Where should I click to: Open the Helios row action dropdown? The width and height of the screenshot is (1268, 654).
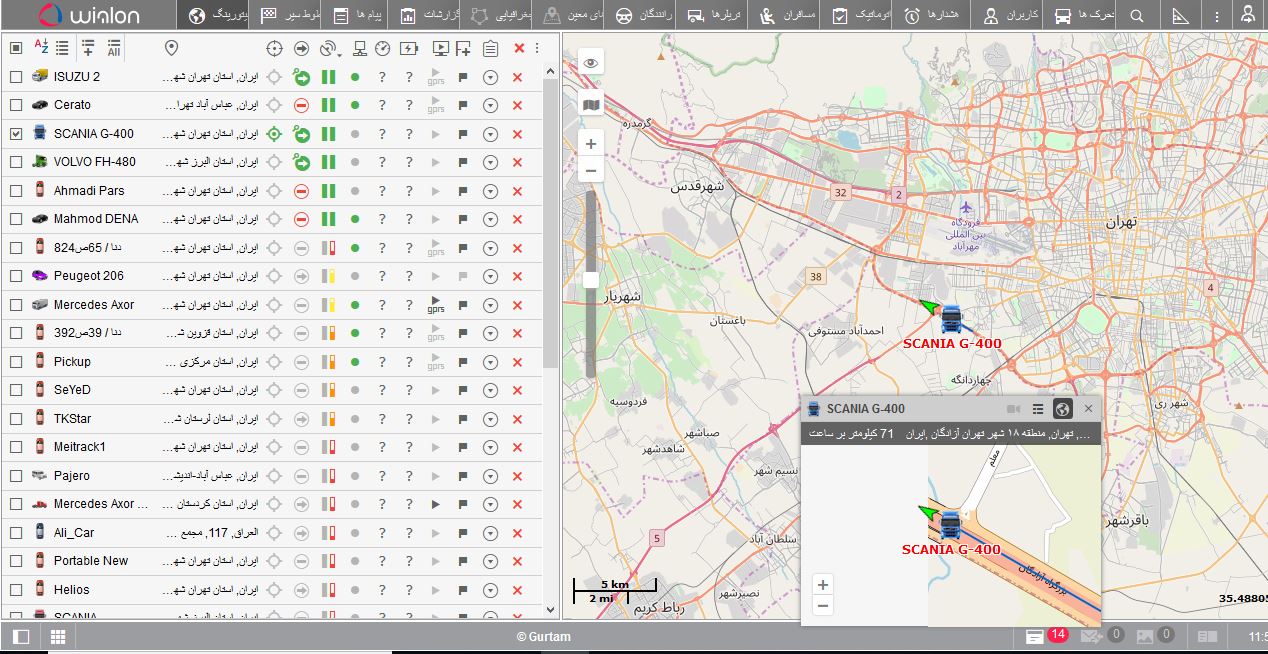tap(490, 590)
